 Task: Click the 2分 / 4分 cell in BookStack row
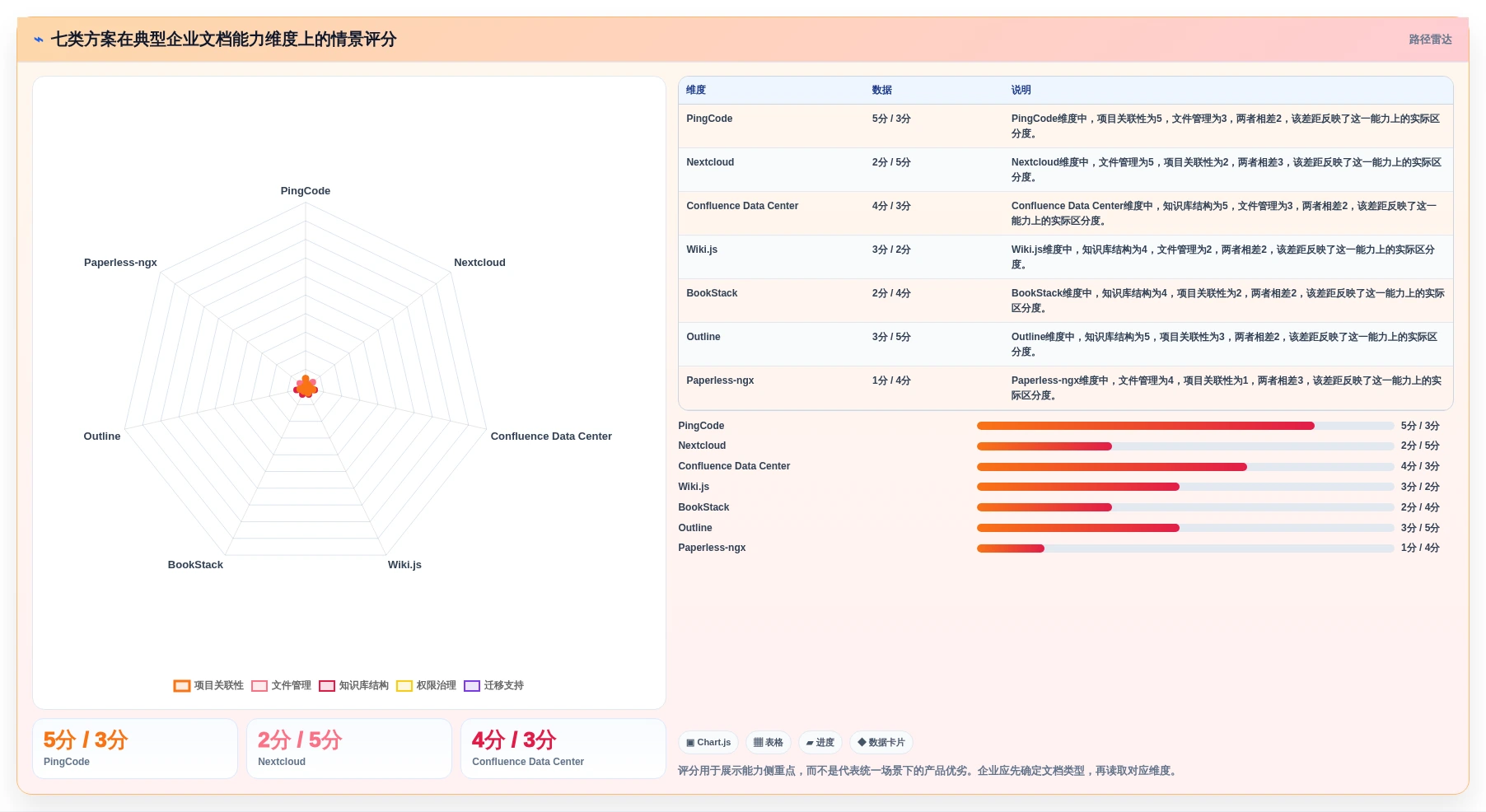891,293
